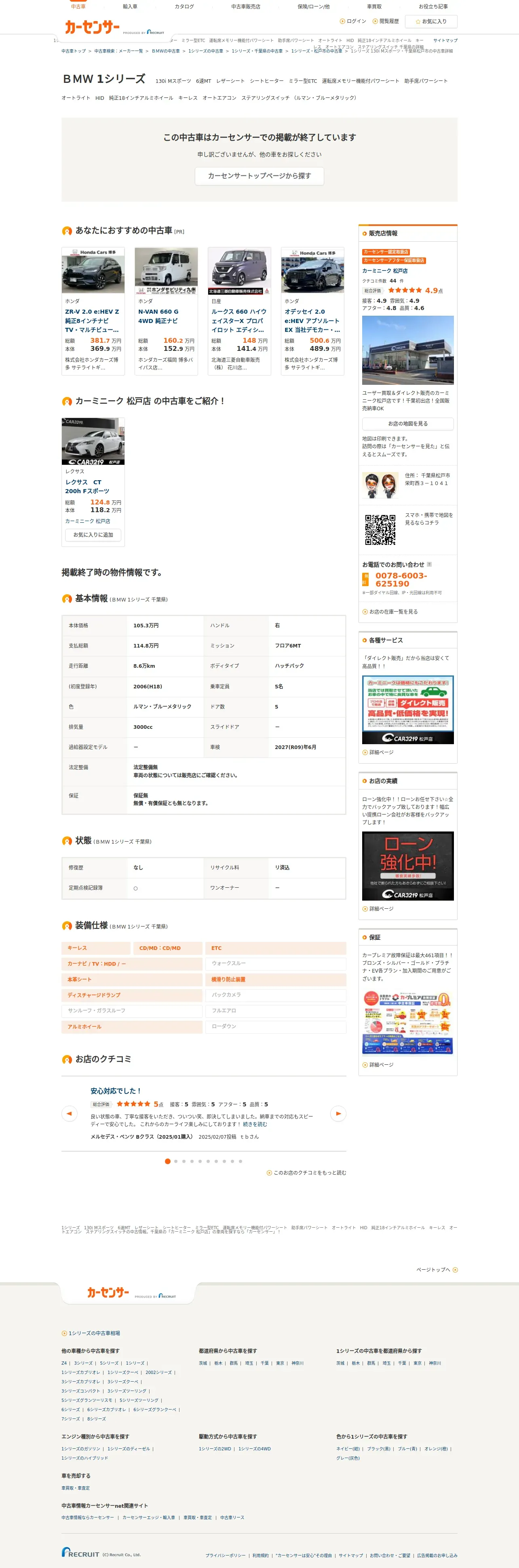Select the first review carousel dot
The width and height of the screenshot is (519, 1568).
pos(168,1161)
